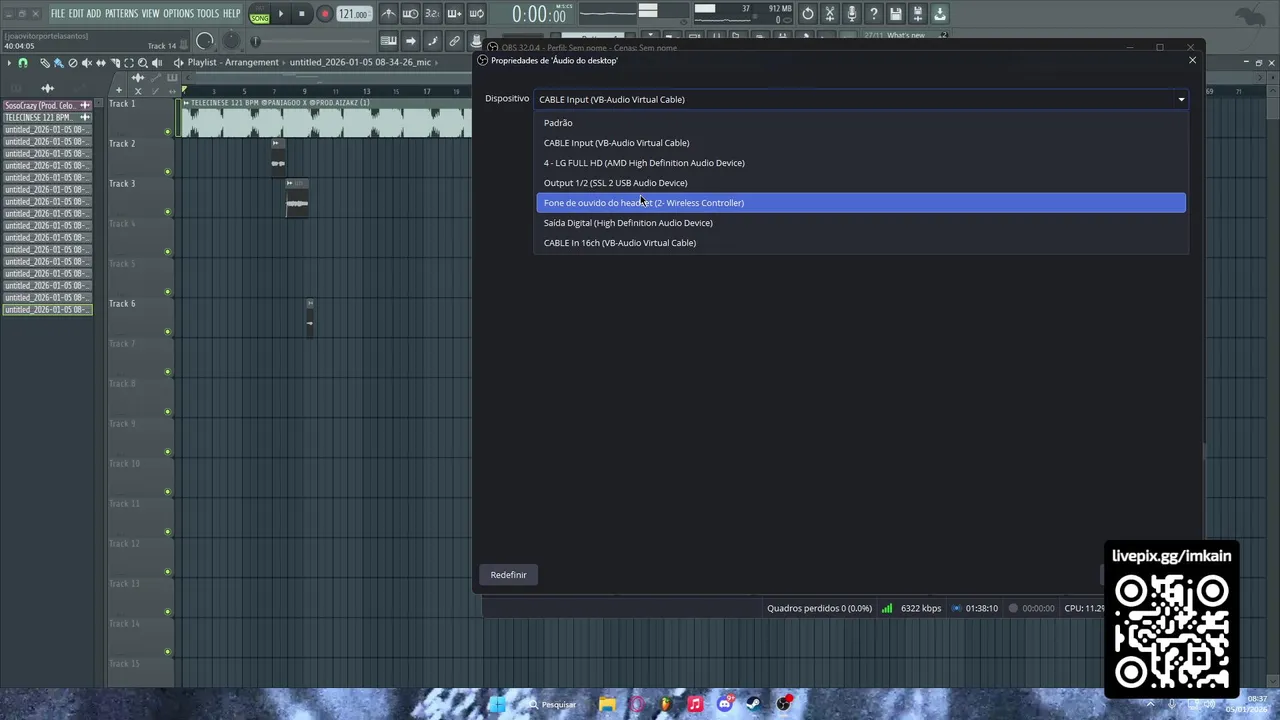Select the playlist paint brush tool

pyautogui.click(x=58, y=63)
